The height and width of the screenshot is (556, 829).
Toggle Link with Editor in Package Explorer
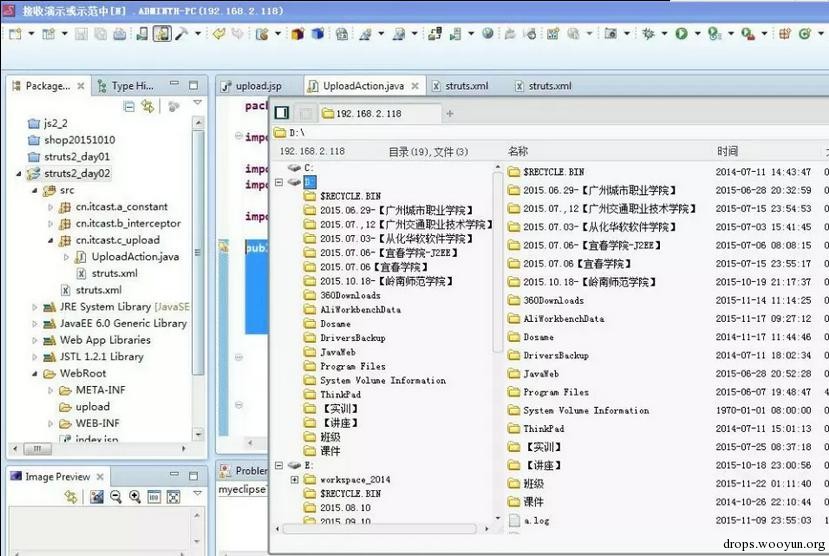click(x=148, y=107)
